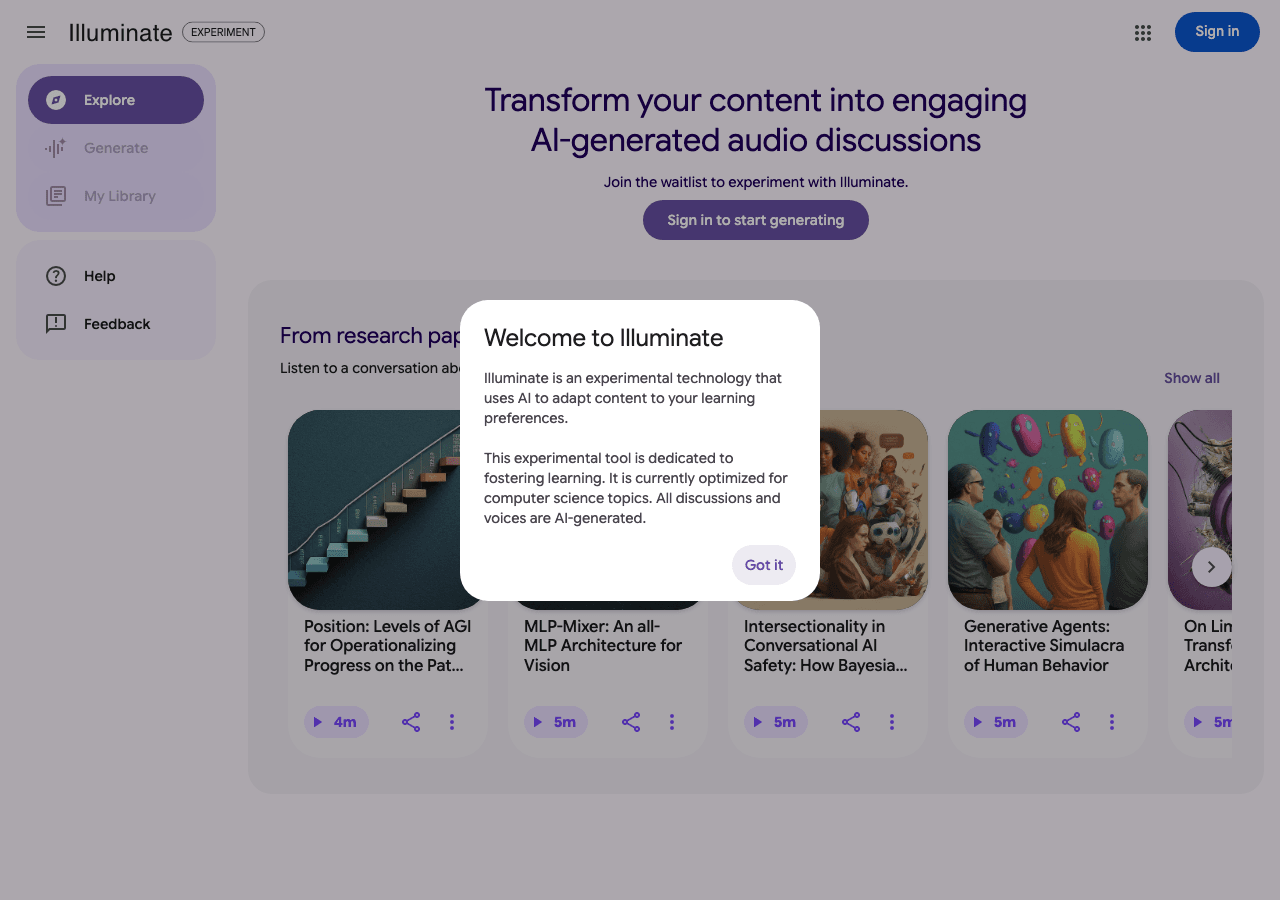
Task: Click the Show all link
Action: [1192, 378]
